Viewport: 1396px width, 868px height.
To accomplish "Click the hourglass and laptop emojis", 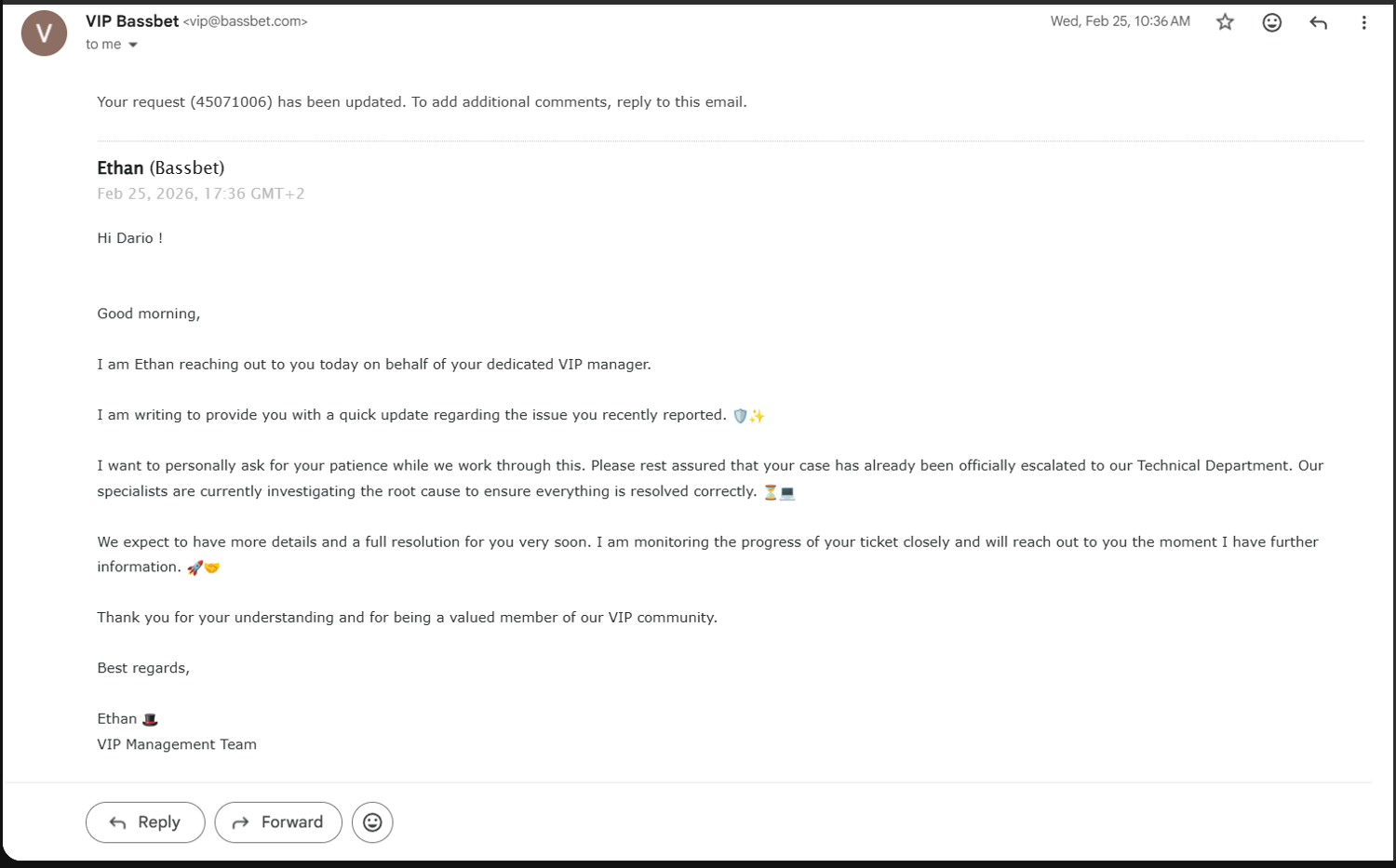I will click(x=779, y=492).
